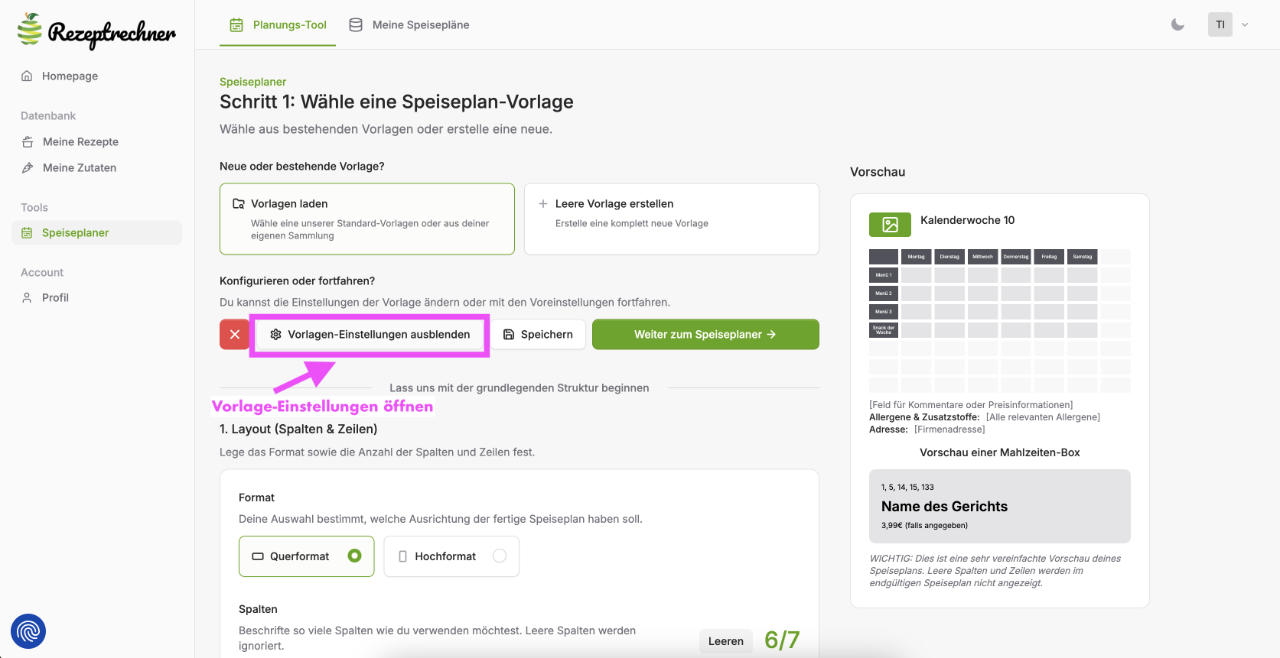
Task: Hide settings via Vorlagen-Einstellungen ausblenden
Action: (369, 334)
